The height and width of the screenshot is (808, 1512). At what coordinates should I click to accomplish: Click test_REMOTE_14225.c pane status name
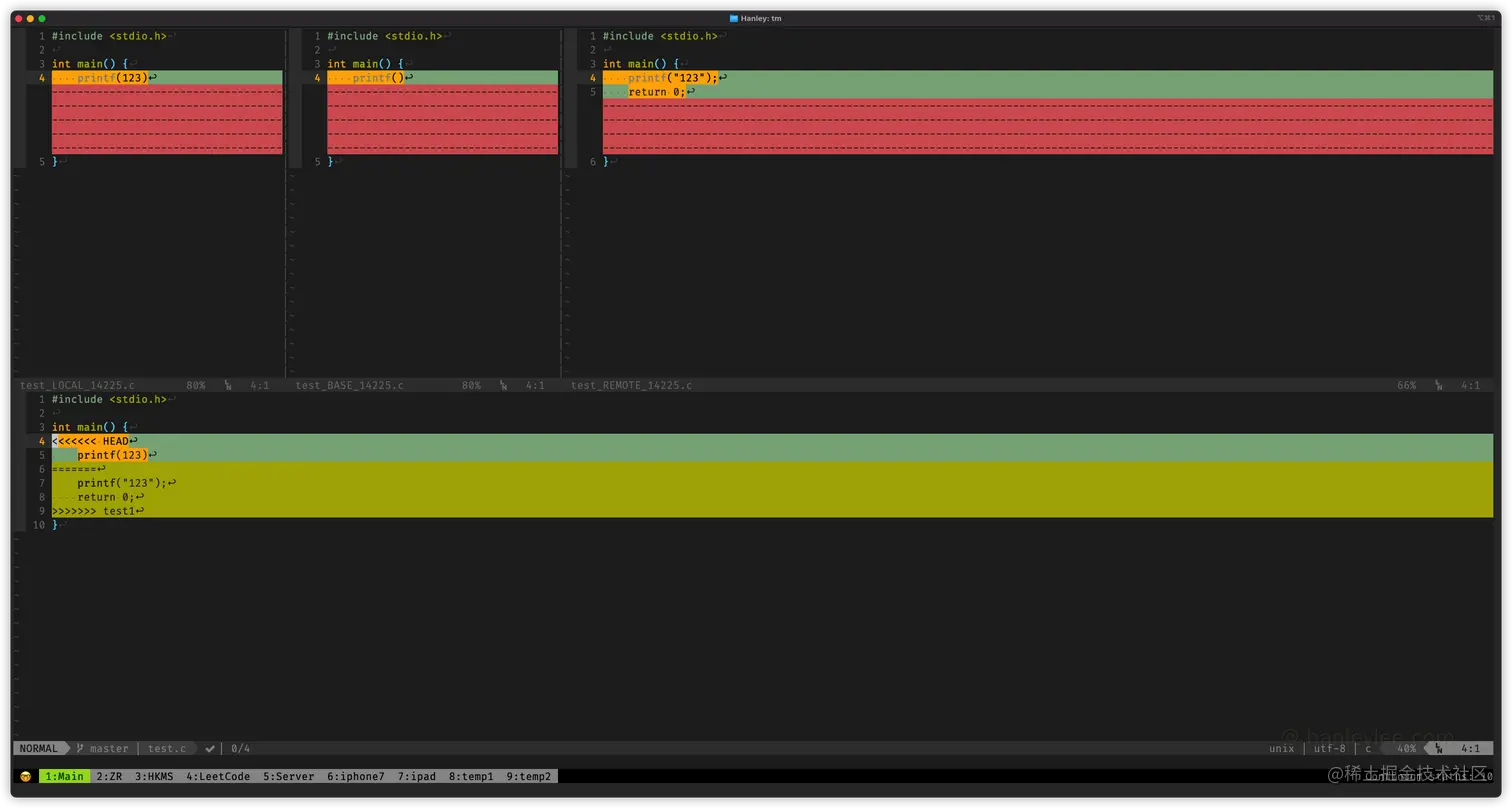(x=631, y=385)
